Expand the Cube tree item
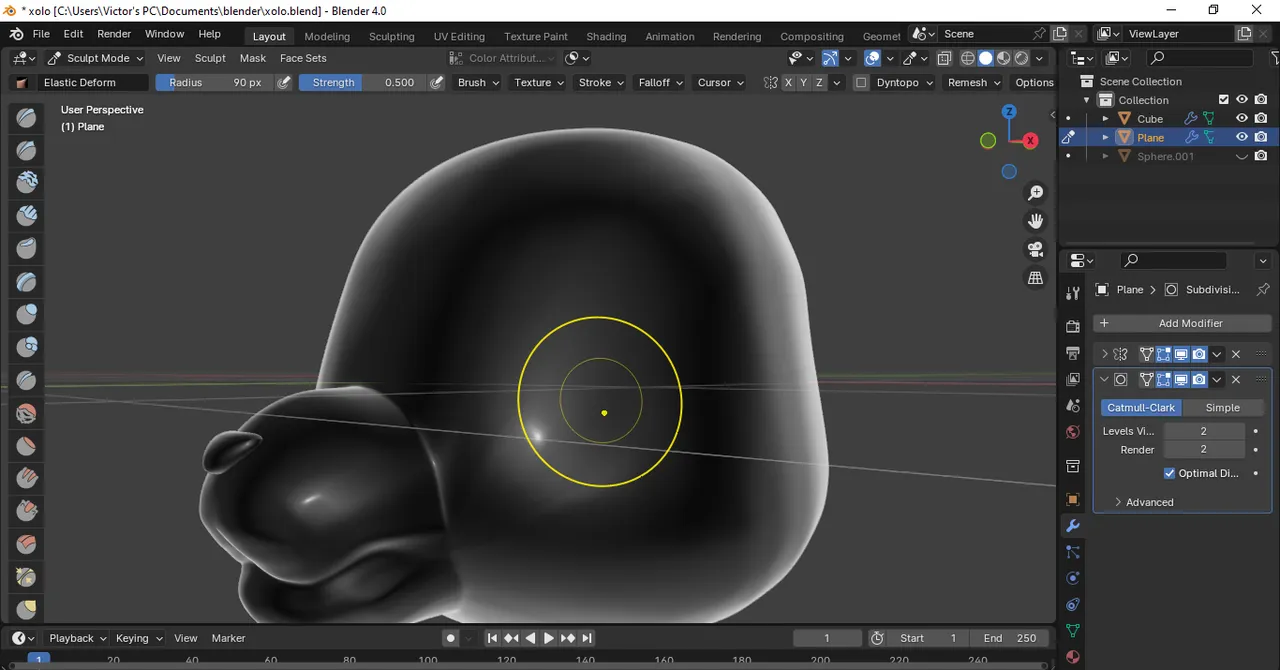1280x670 pixels. [x=1106, y=119]
